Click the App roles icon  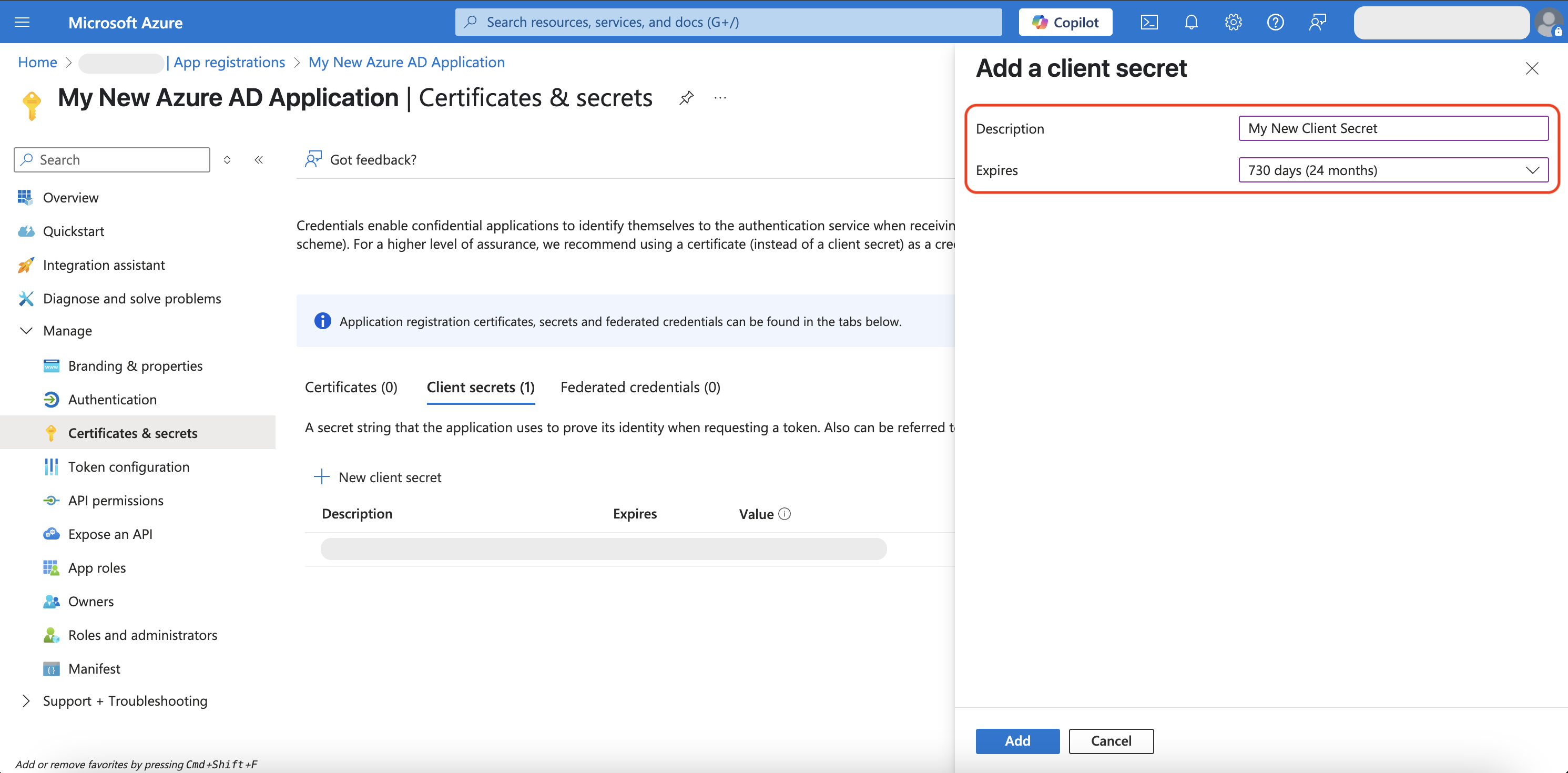(x=51, y=568)
